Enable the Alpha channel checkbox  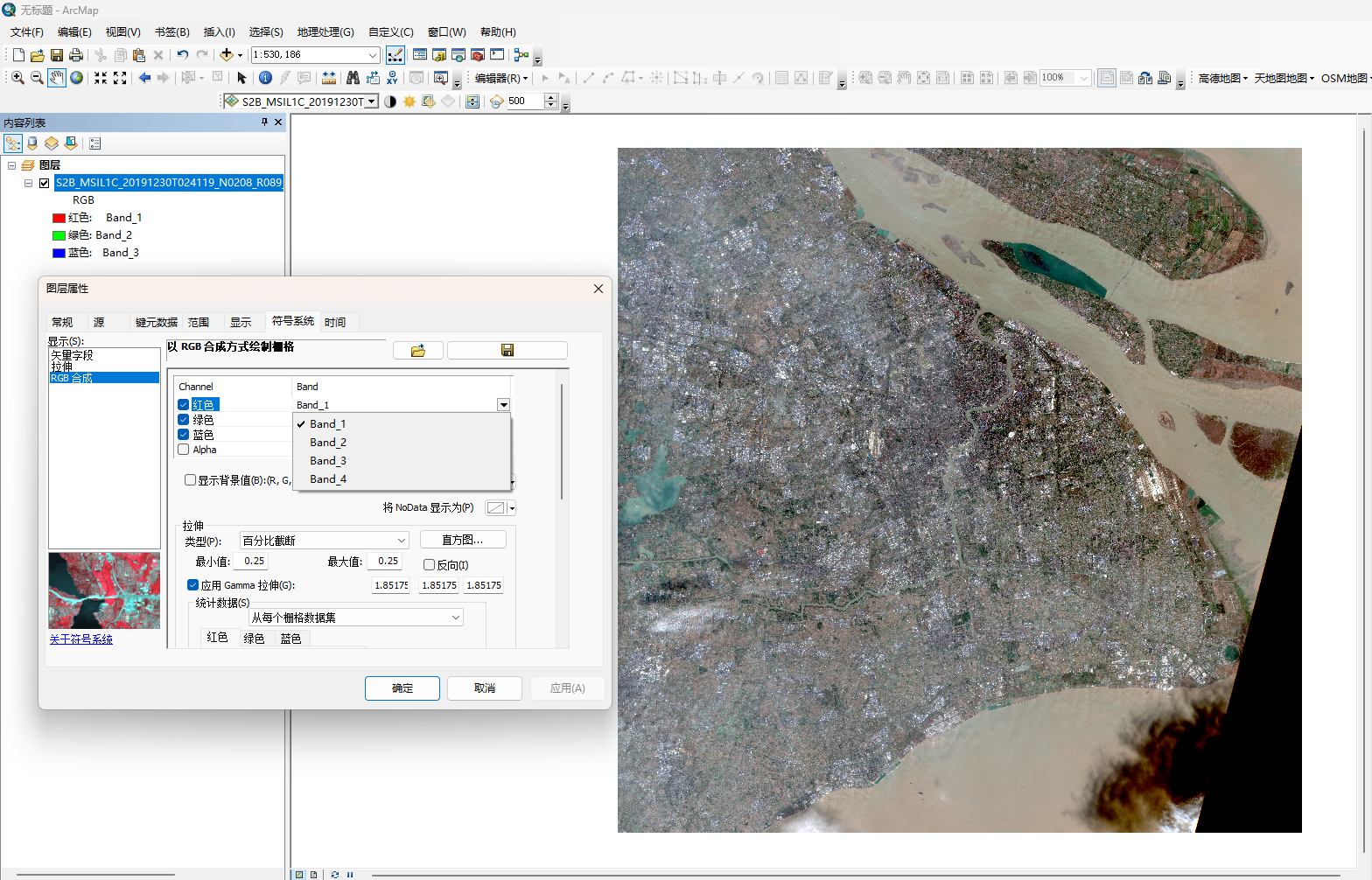point(184,450)
